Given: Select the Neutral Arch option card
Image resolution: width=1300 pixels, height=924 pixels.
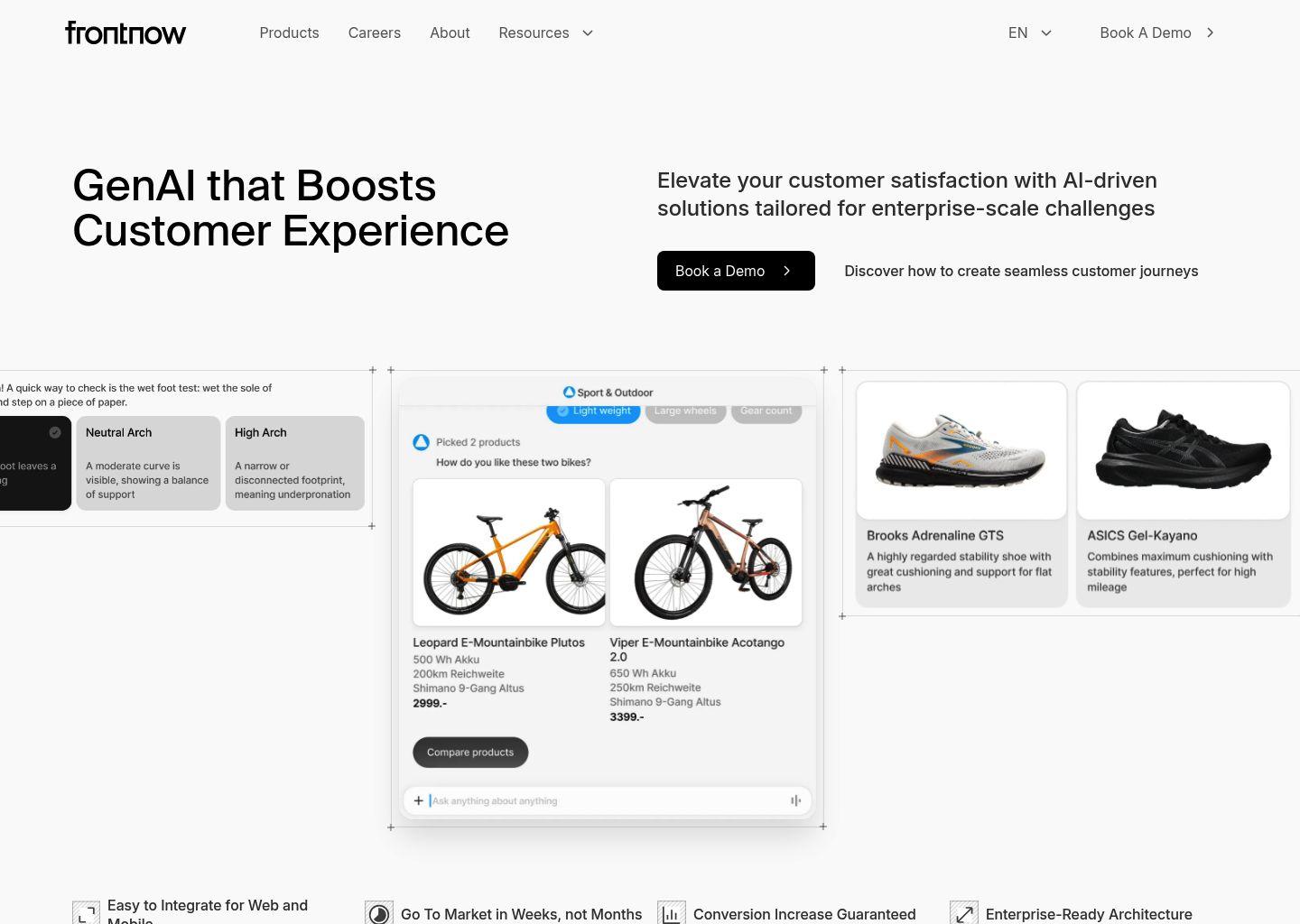Looking at the screenshot, I should click(x=148, y=463).
